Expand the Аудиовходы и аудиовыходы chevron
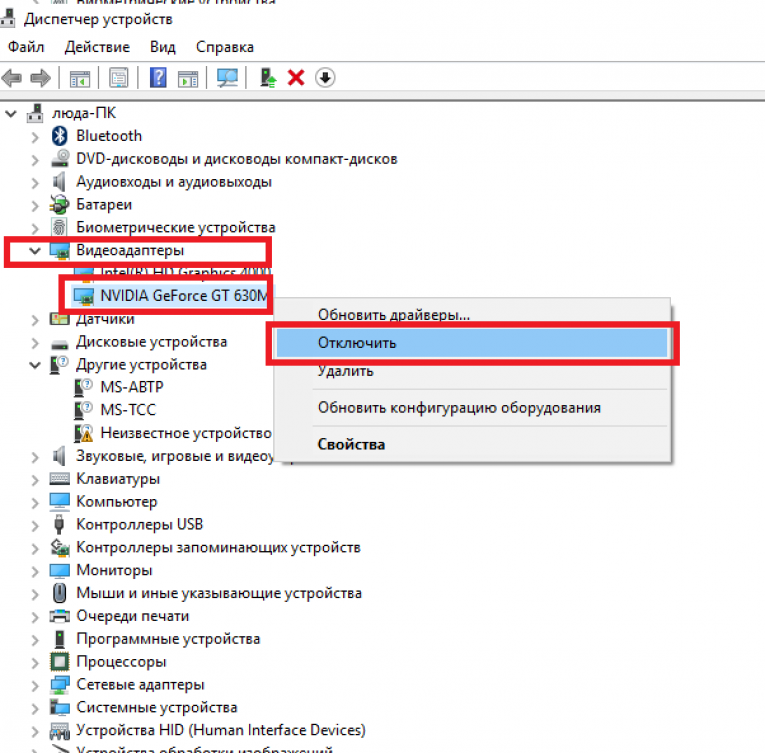765x753 pixels. (35, 183)
